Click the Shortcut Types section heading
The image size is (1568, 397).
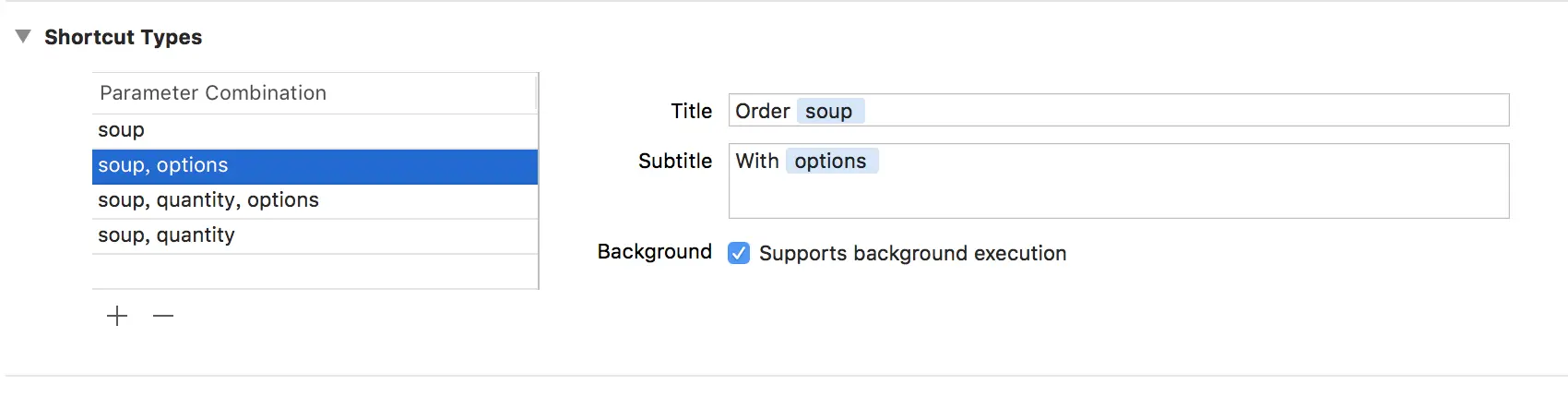(x=124, y=37)
